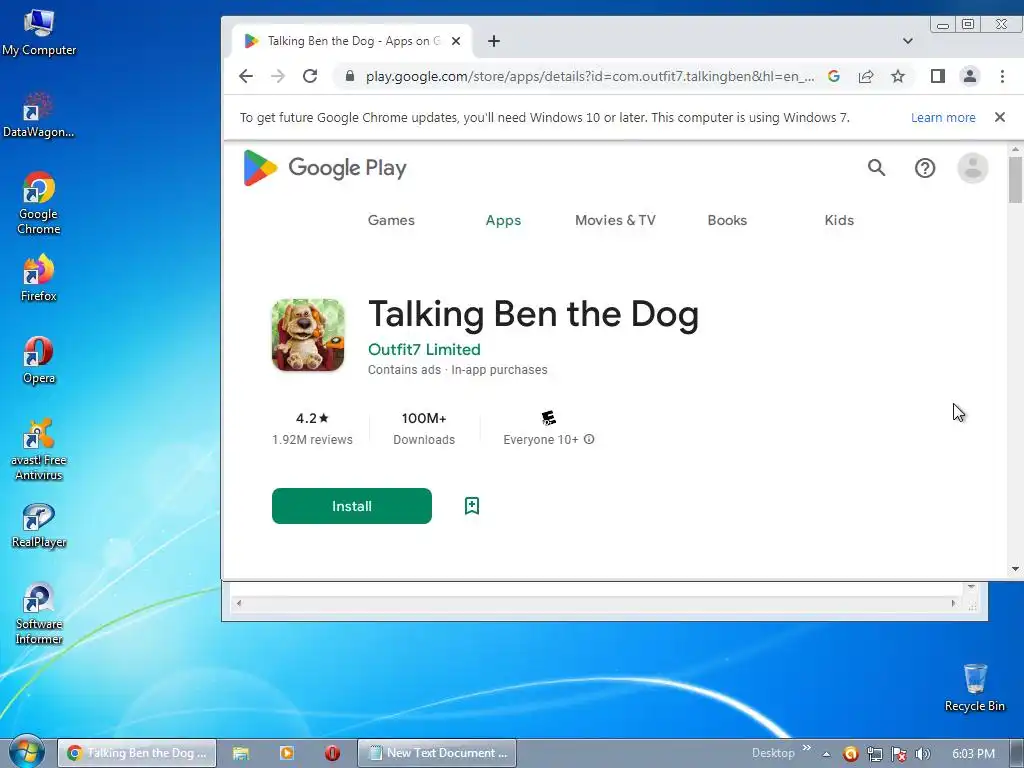
Task: Open Action Center flag icon
Action: click(899, 754)
